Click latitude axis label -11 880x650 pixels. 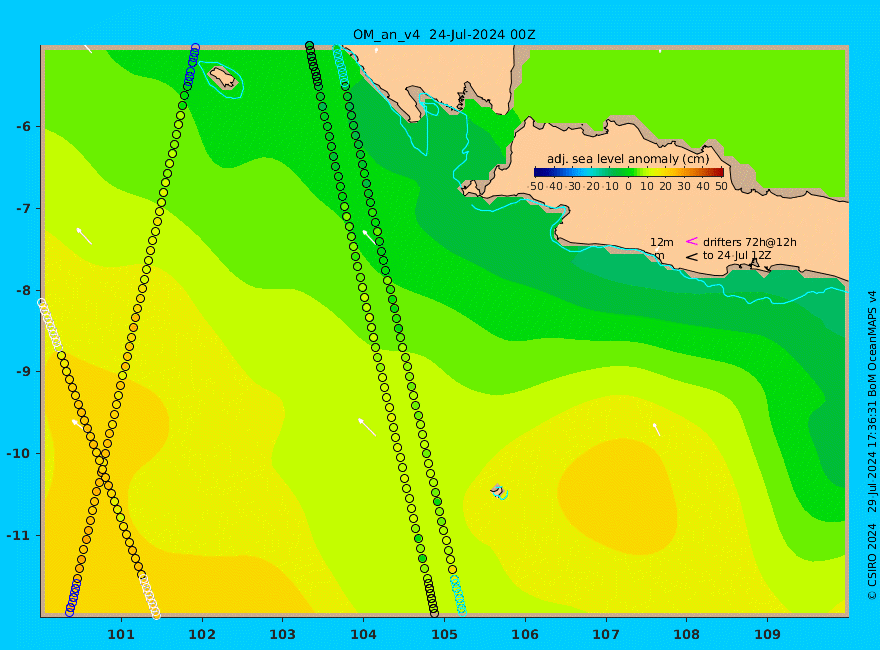coord(20,535)
